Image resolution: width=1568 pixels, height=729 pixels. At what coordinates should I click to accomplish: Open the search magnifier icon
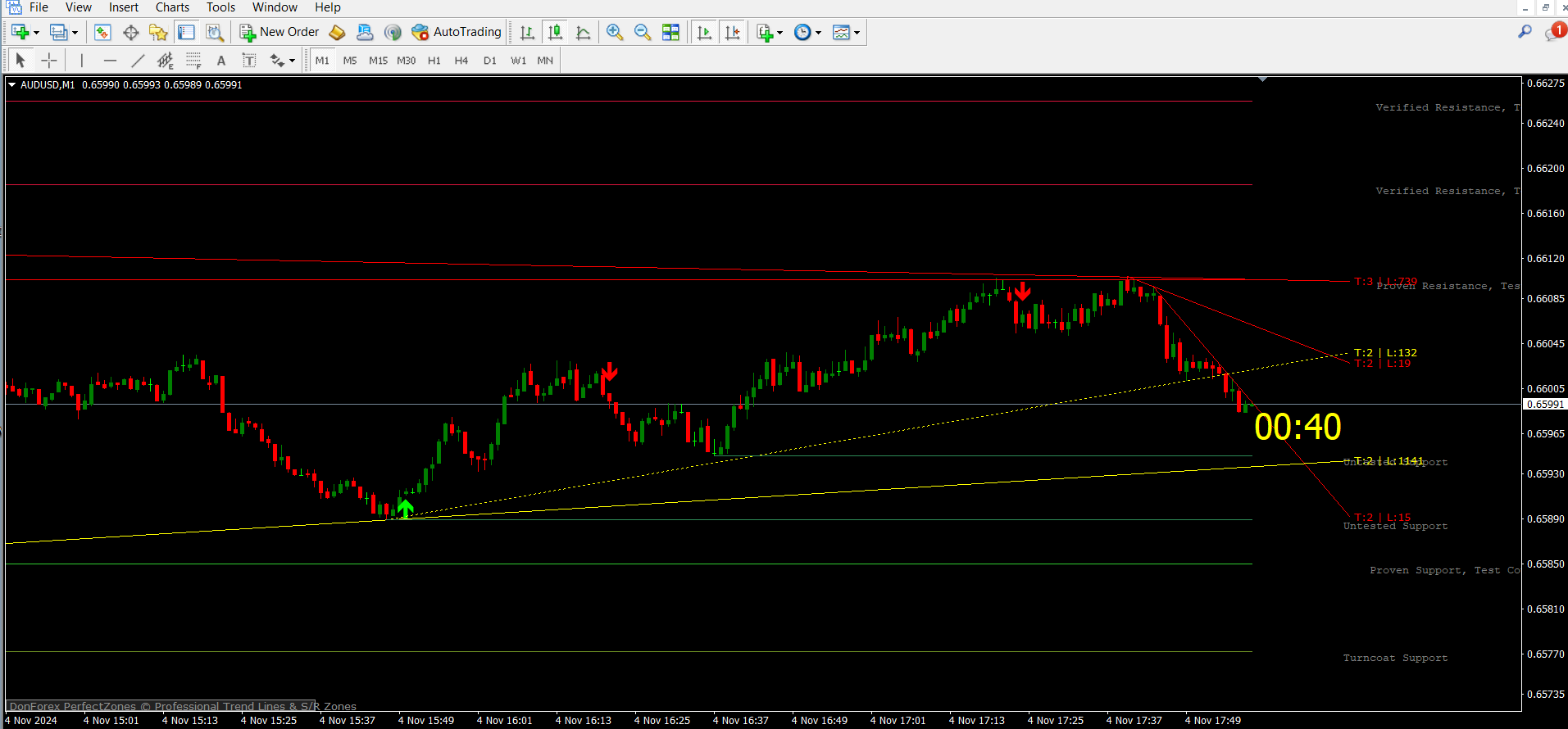point(1525,32)
